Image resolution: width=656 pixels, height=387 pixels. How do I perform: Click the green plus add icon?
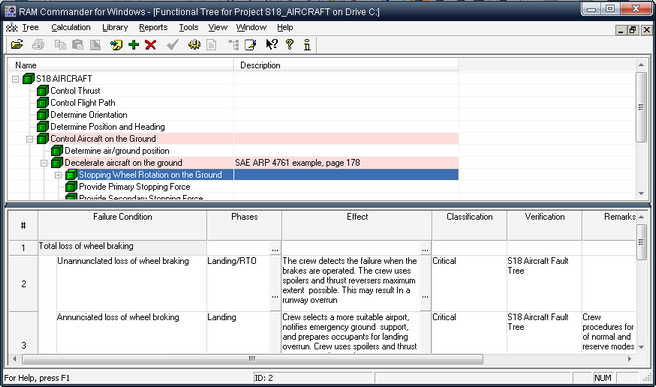(133, 44)
